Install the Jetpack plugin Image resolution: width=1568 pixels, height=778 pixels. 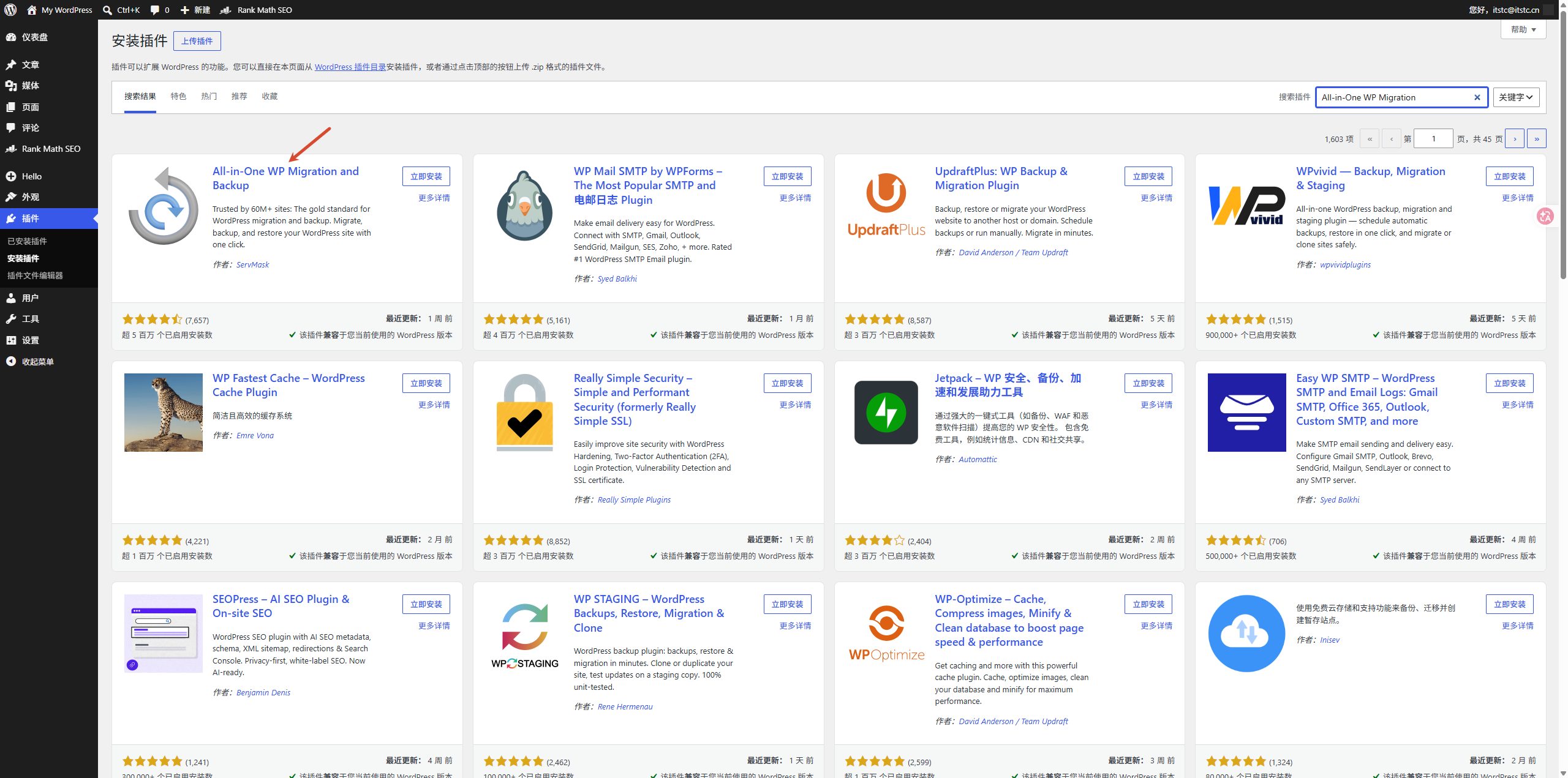click(x=1148, y=383)
